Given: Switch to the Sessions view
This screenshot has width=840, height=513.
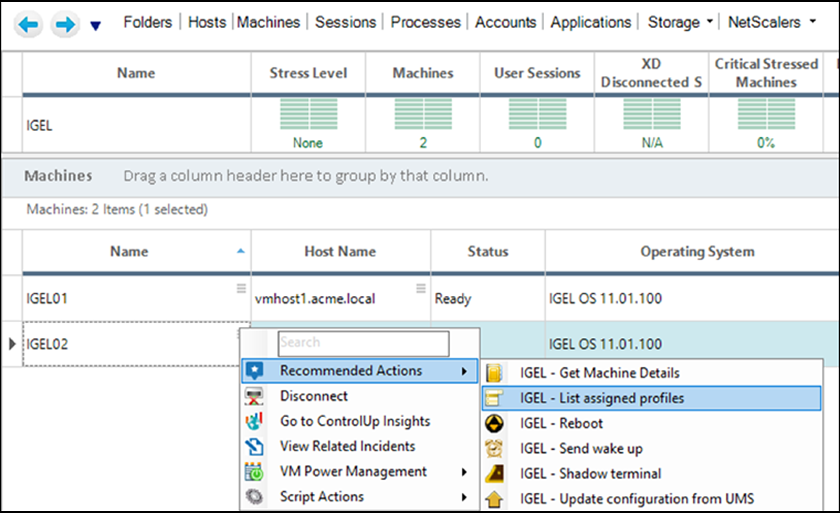Looking at the screenshot, I should (346, 22).
